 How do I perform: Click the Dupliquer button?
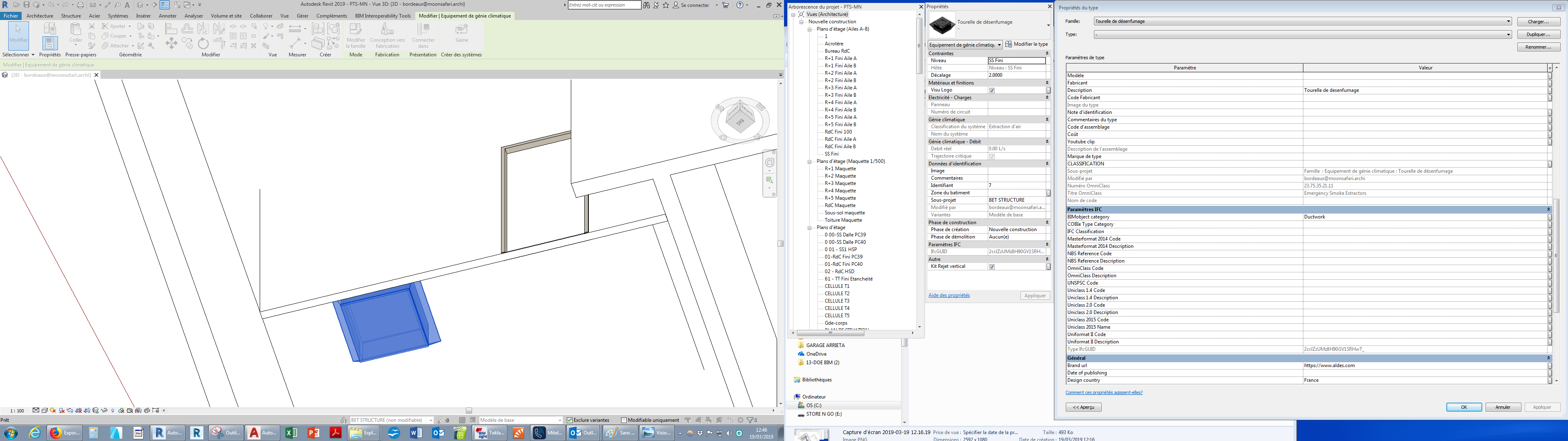(x=1538, y=35)
